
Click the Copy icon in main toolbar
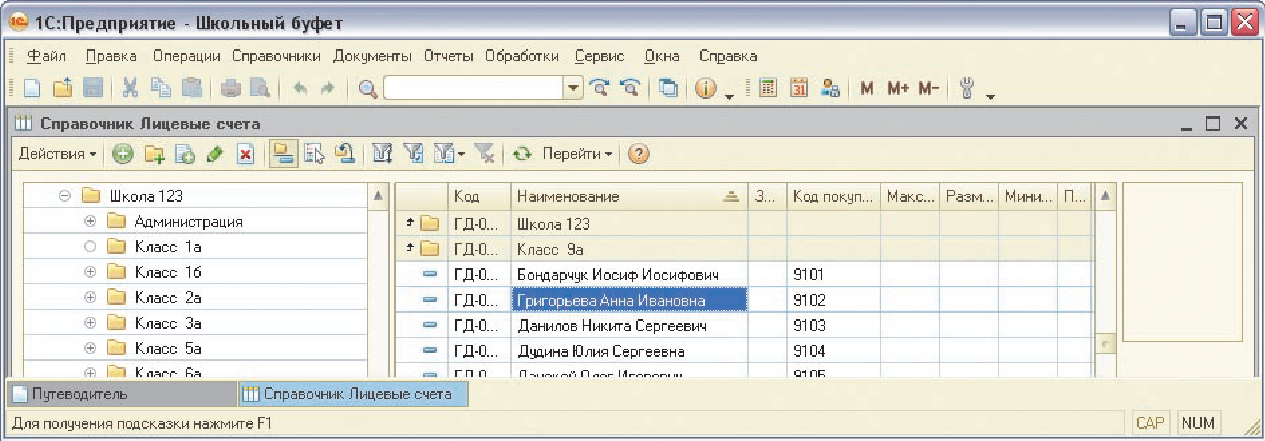click(x=161, y=88)
